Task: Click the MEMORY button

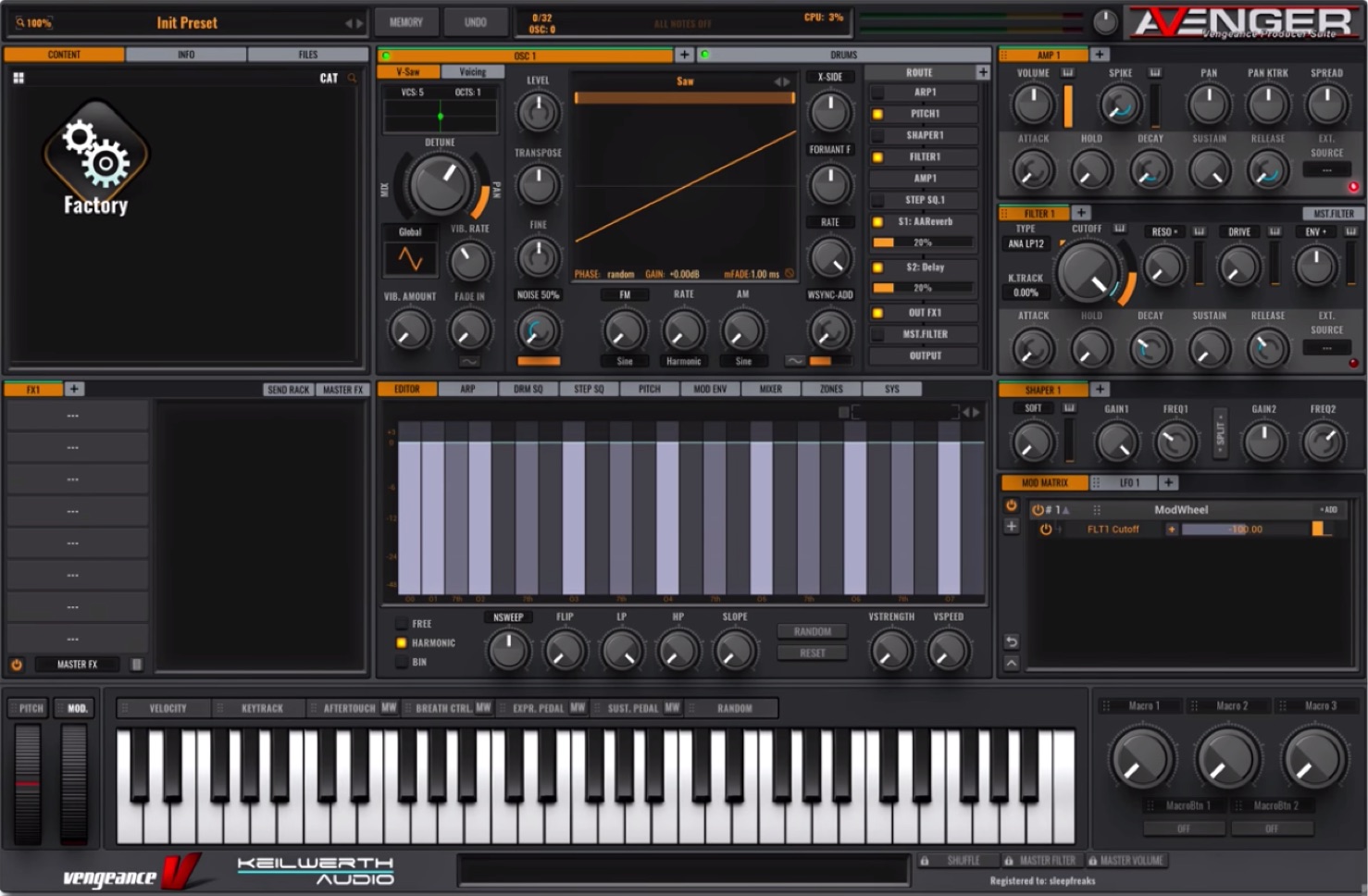Action: pyautogui.click(x=405, y=22)
